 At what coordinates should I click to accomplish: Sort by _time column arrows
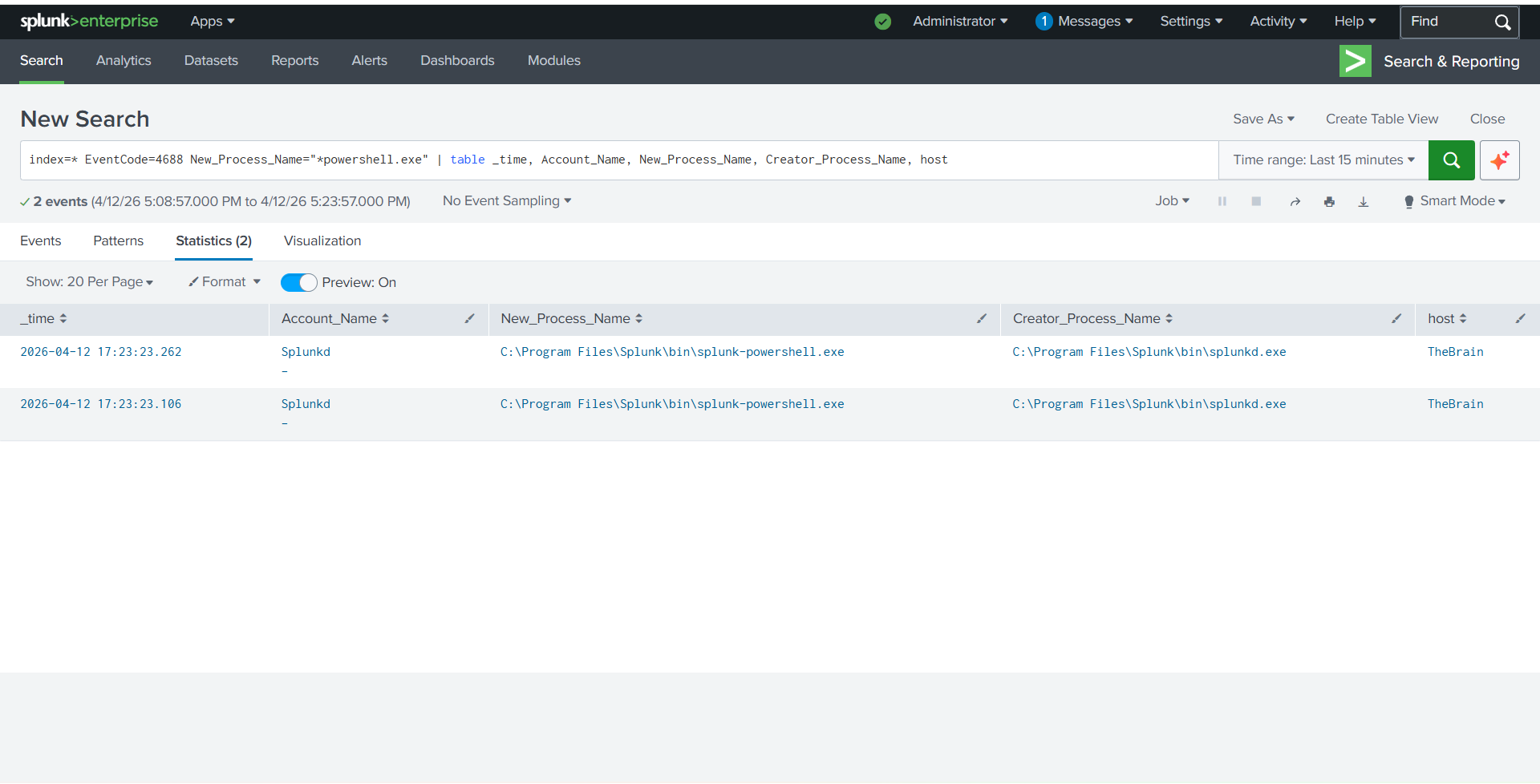63,319
